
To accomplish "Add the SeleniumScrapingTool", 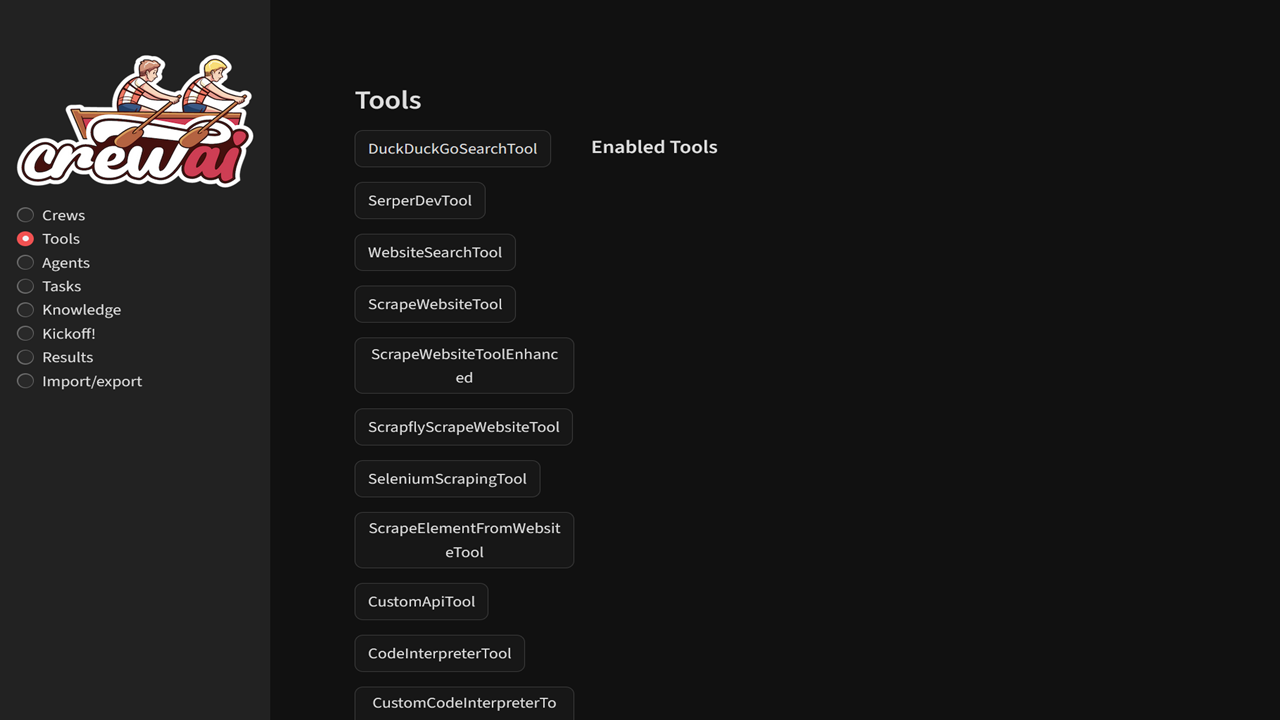I will click(447, 479).
